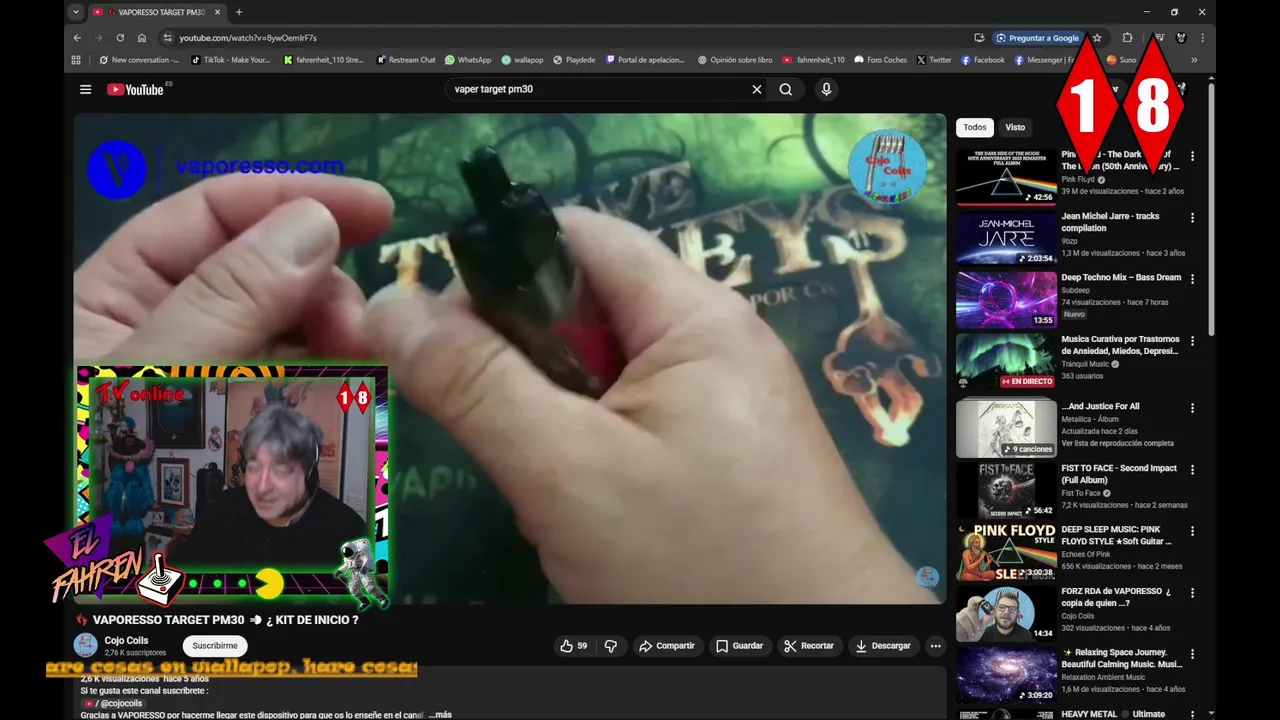Viewport: 1280px width, 720px height.
Task: Expand the description with ...más
Action: [440, 715]
